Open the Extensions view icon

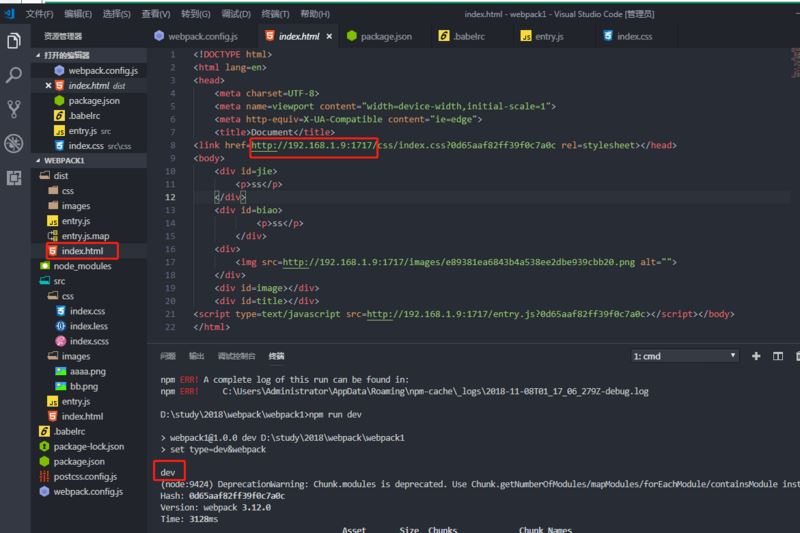coord(14,178)
